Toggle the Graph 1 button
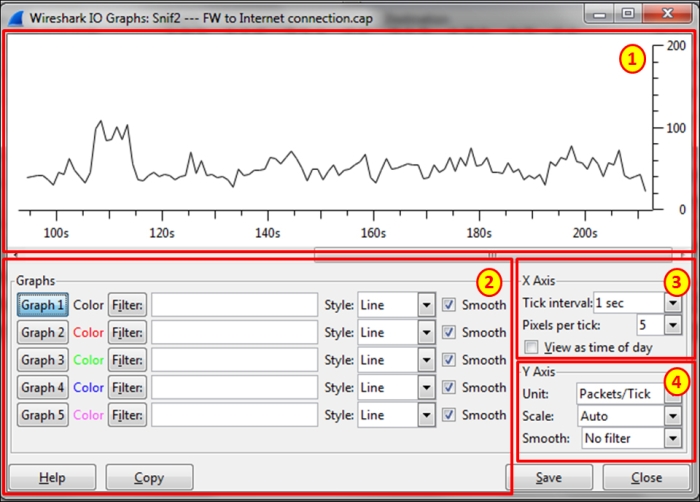Viewport: 700px width, 502px height. 44,305
